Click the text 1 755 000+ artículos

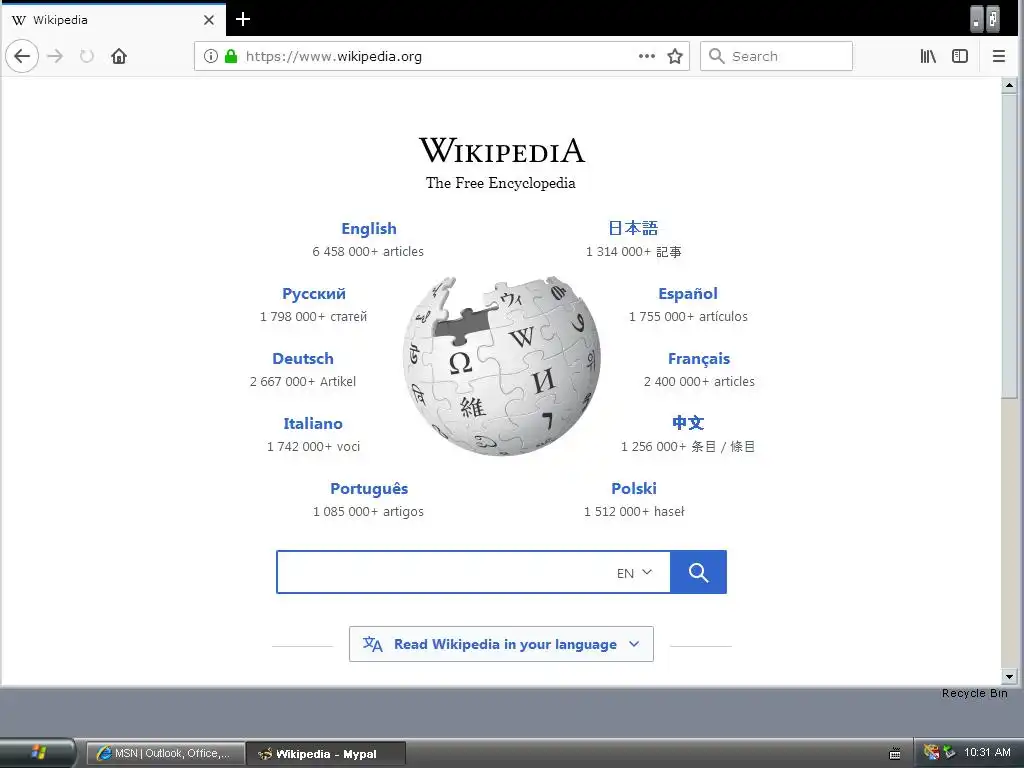(x=688, y=317)
